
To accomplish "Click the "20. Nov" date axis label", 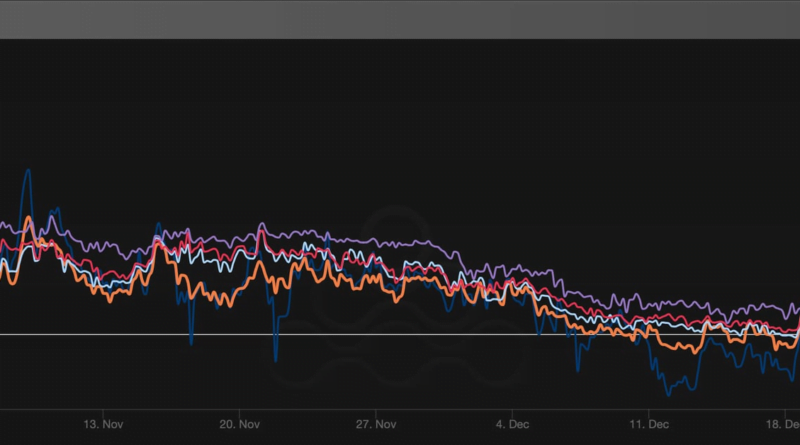I will click(x=240, y=424).
